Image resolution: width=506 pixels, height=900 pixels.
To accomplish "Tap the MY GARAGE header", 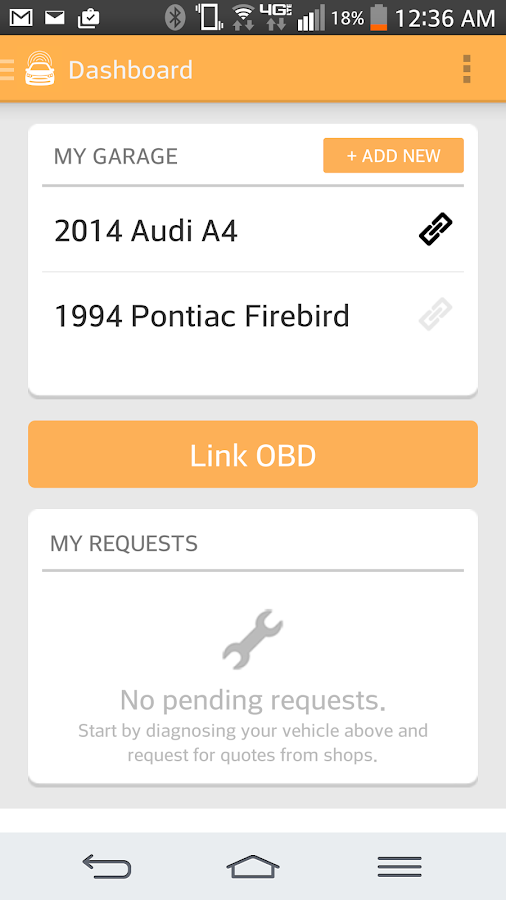I will (x=115, y=156).
